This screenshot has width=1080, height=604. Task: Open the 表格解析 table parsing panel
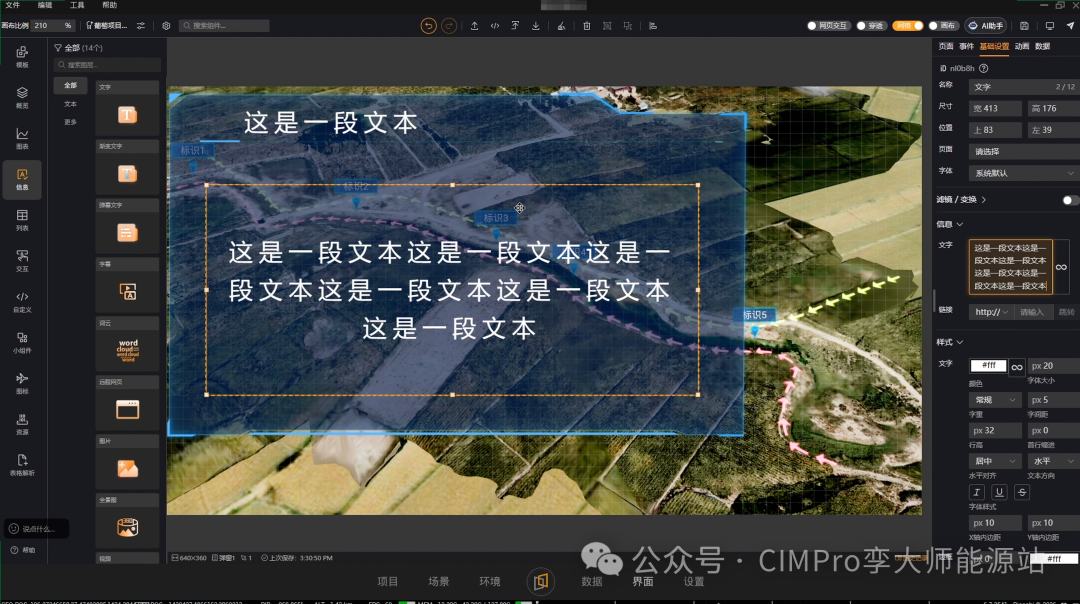click(x=22, y=465)
